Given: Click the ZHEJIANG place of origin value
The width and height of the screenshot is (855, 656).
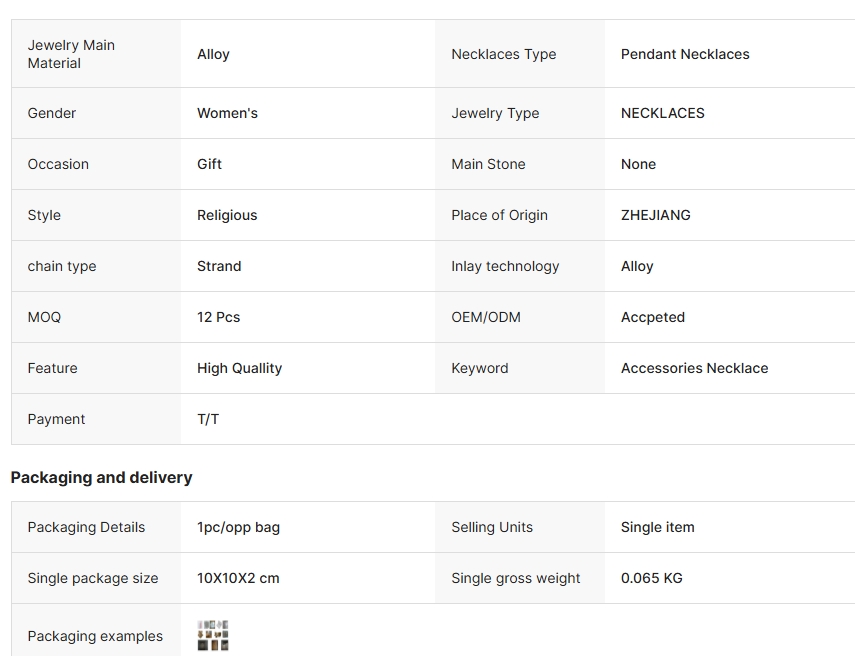Looking at the screenshot, I should [655, 215].
